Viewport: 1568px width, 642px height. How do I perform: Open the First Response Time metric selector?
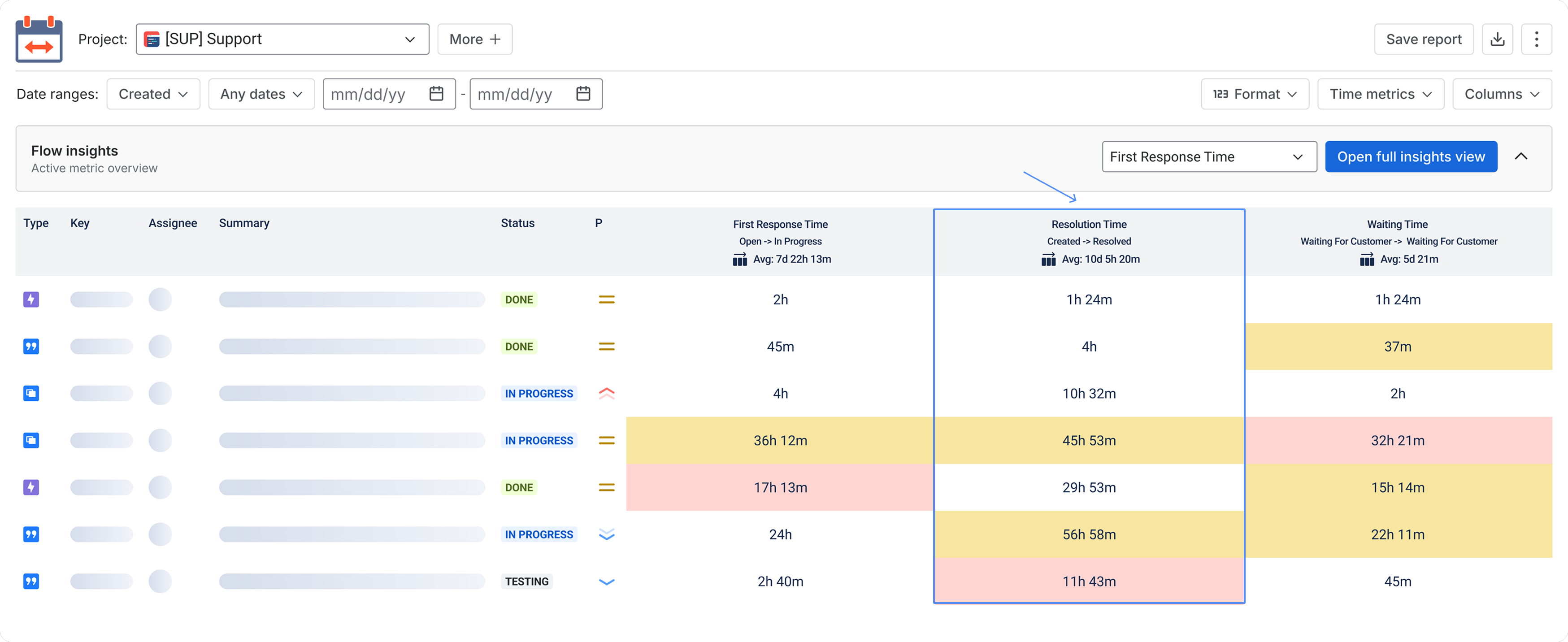tap(1209, 156)
